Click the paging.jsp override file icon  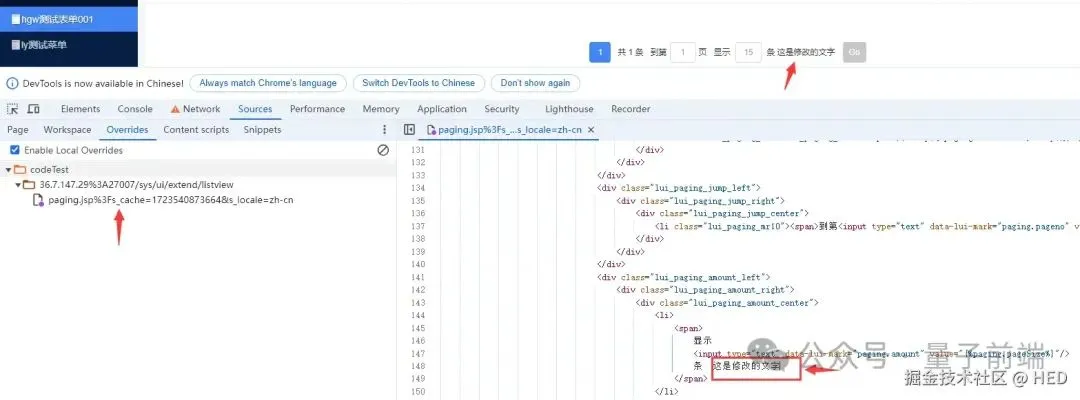tap(39, 200)
